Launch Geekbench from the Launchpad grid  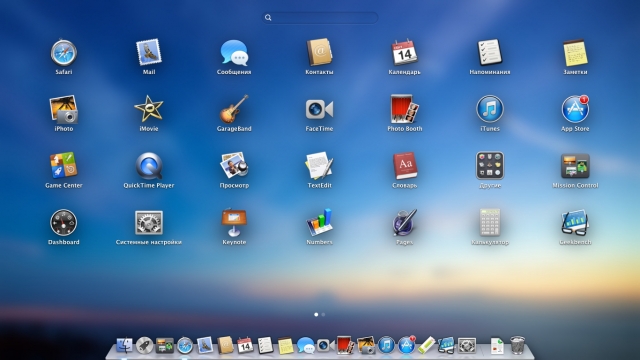click(x=575, y=222)
